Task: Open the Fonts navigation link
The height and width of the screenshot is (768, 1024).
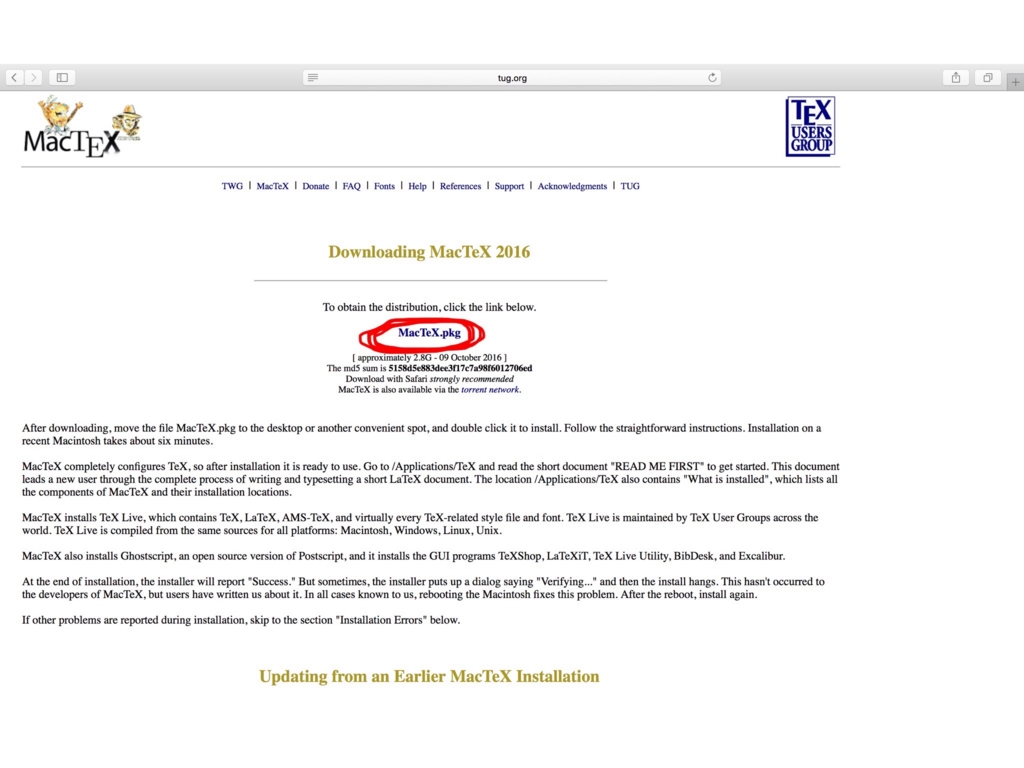Action: pos(384,186)
